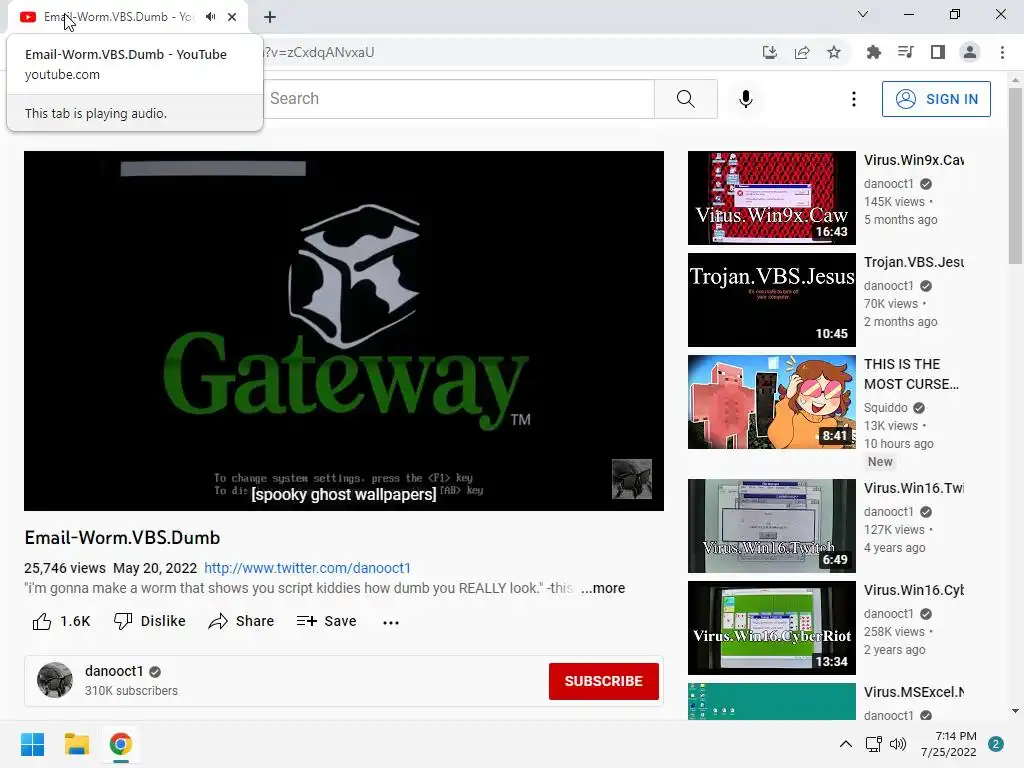Open the Virus.Win16.Twitch thumbnail

771,526
